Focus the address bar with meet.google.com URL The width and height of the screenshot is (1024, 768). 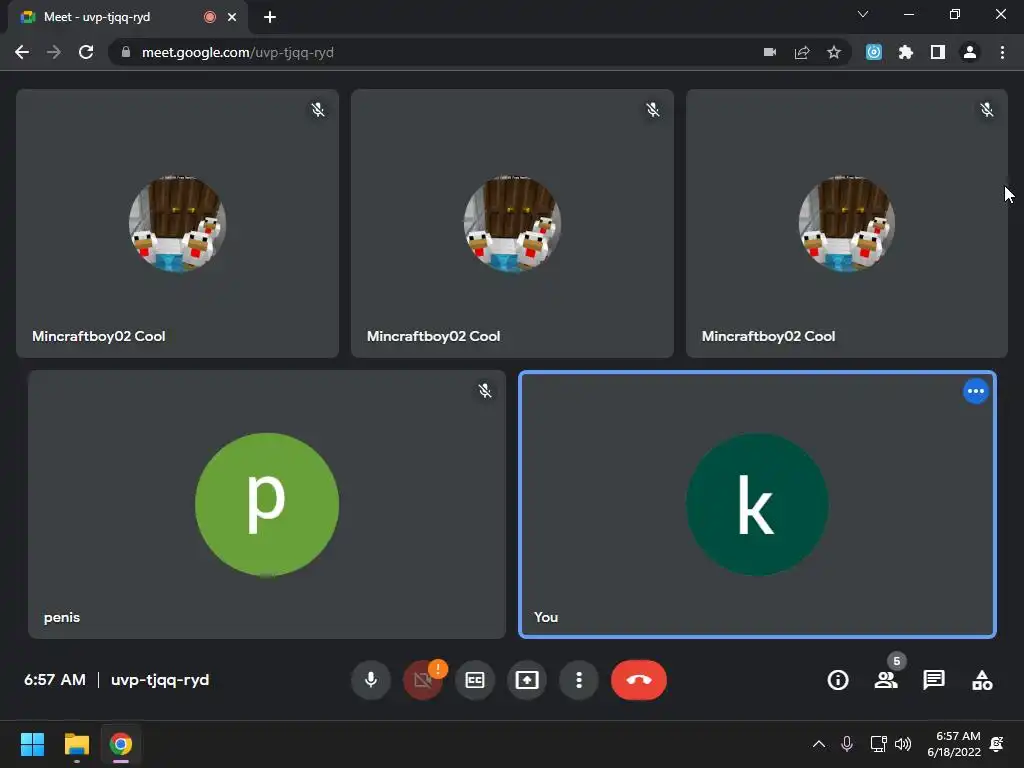point(480,52)
